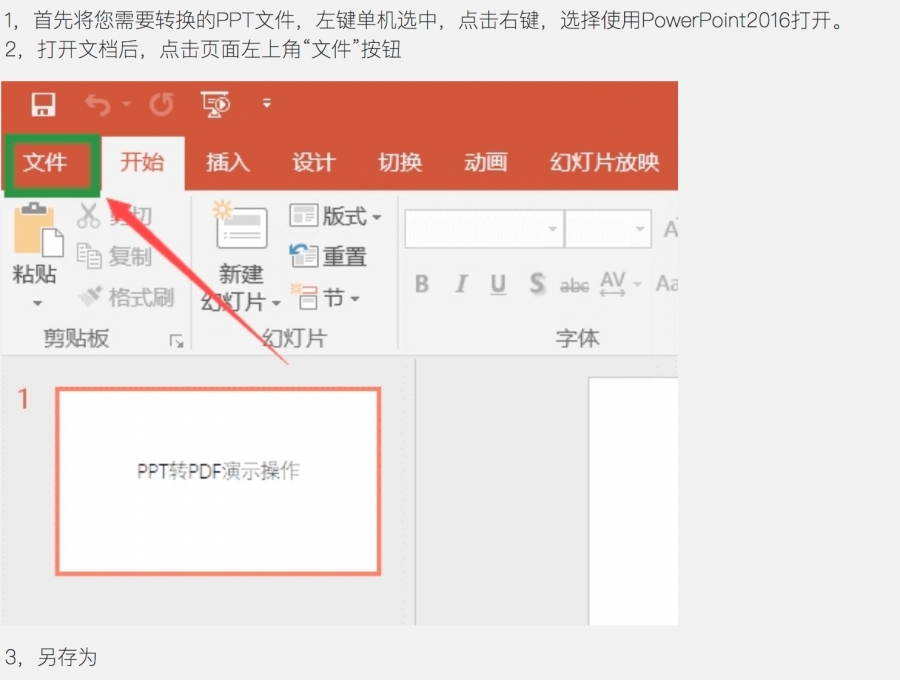Start slideshow from beginning icon
The height and width of the screenshot is (680, 900).
coord(215,105)
